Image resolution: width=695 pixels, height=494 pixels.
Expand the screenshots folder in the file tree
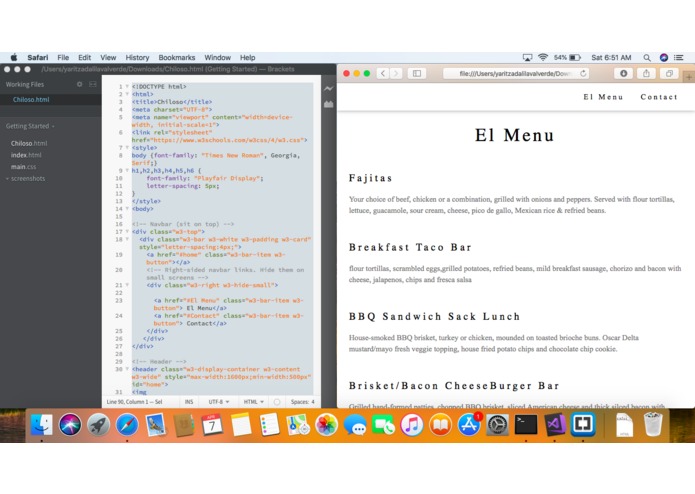26,179
